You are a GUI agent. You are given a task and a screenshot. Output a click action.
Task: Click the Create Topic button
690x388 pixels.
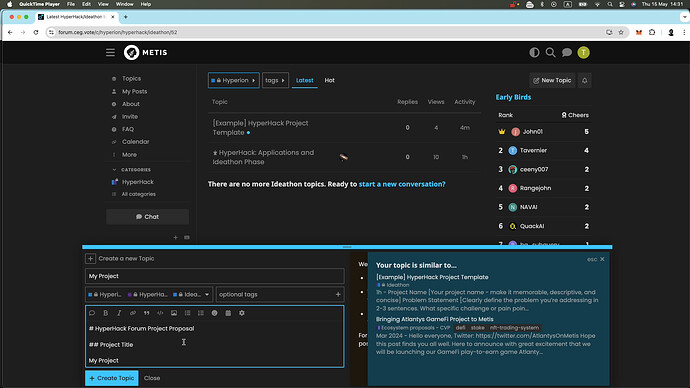click(112, 378)
